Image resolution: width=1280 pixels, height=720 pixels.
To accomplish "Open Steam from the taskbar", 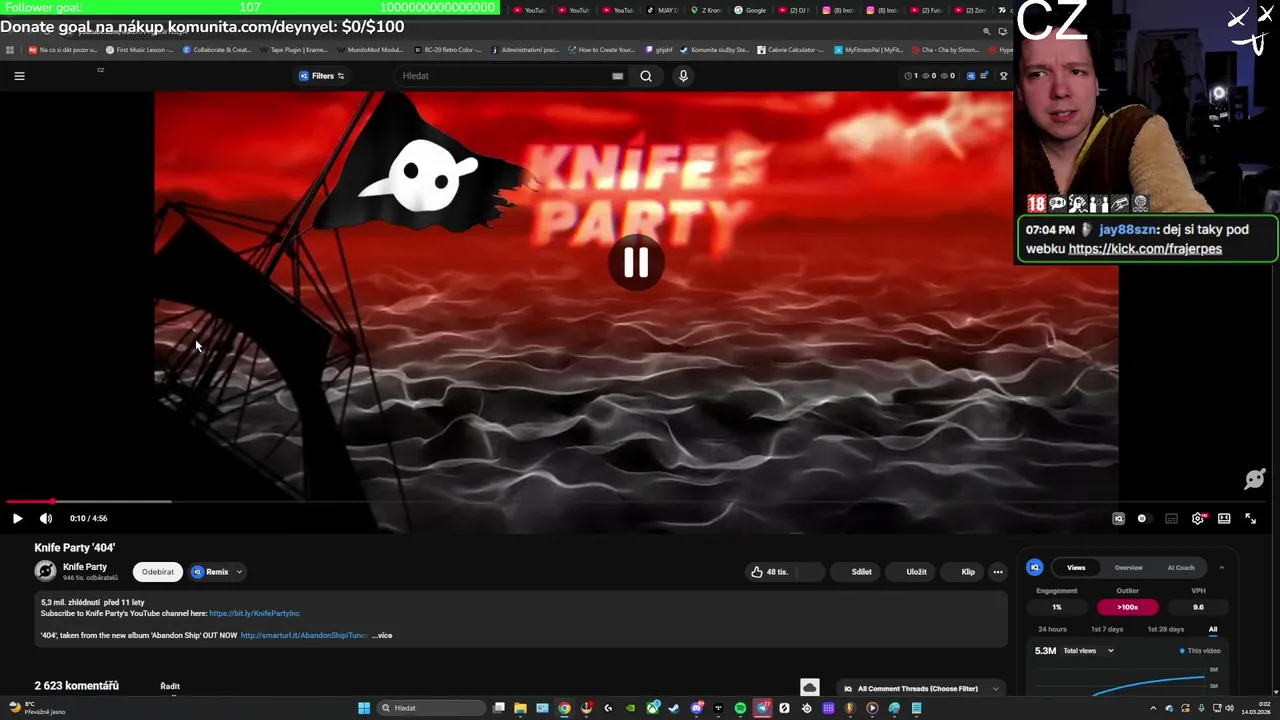I will coord(674,708).
